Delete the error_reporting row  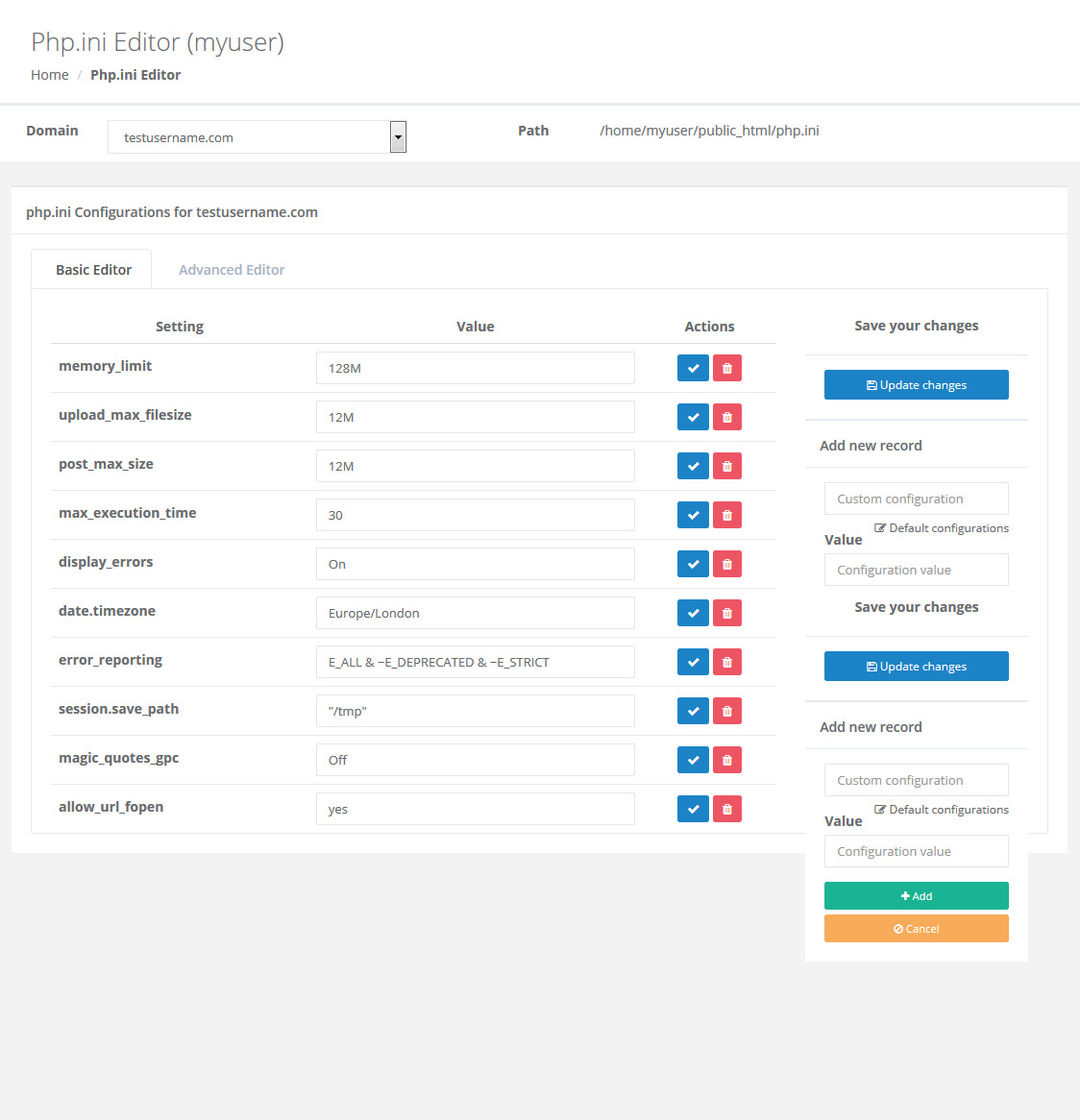pyautogui.click(x=727, y=662)
